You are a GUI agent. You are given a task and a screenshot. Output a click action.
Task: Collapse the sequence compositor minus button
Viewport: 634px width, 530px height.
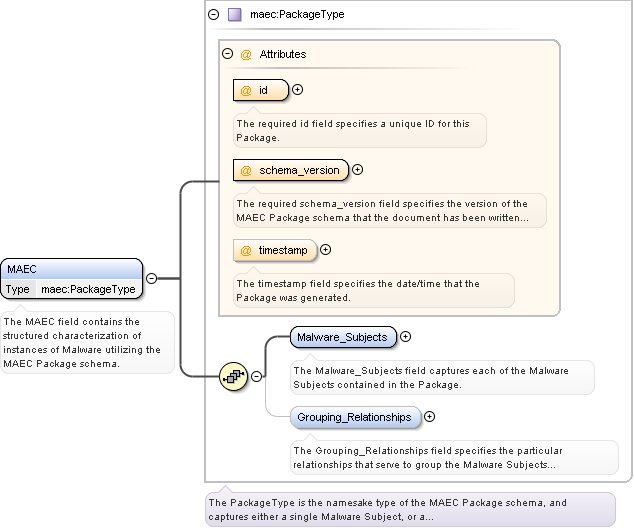tap(257, 376)
